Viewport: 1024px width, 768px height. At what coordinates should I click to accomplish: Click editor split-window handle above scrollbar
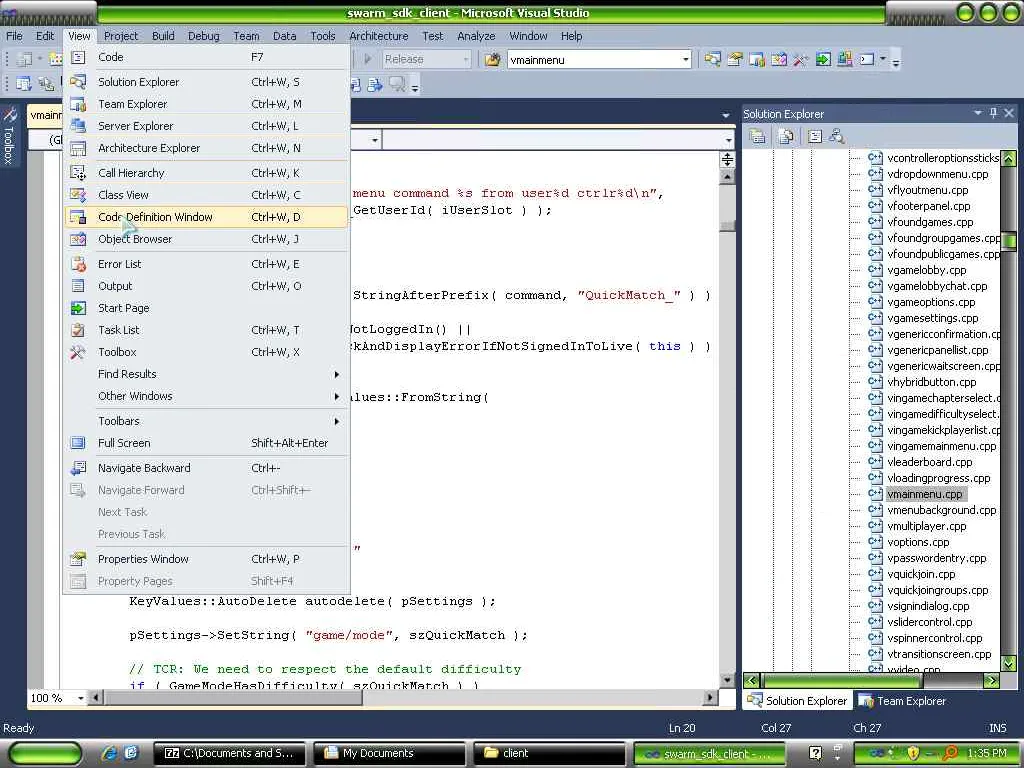coord(727,159)
